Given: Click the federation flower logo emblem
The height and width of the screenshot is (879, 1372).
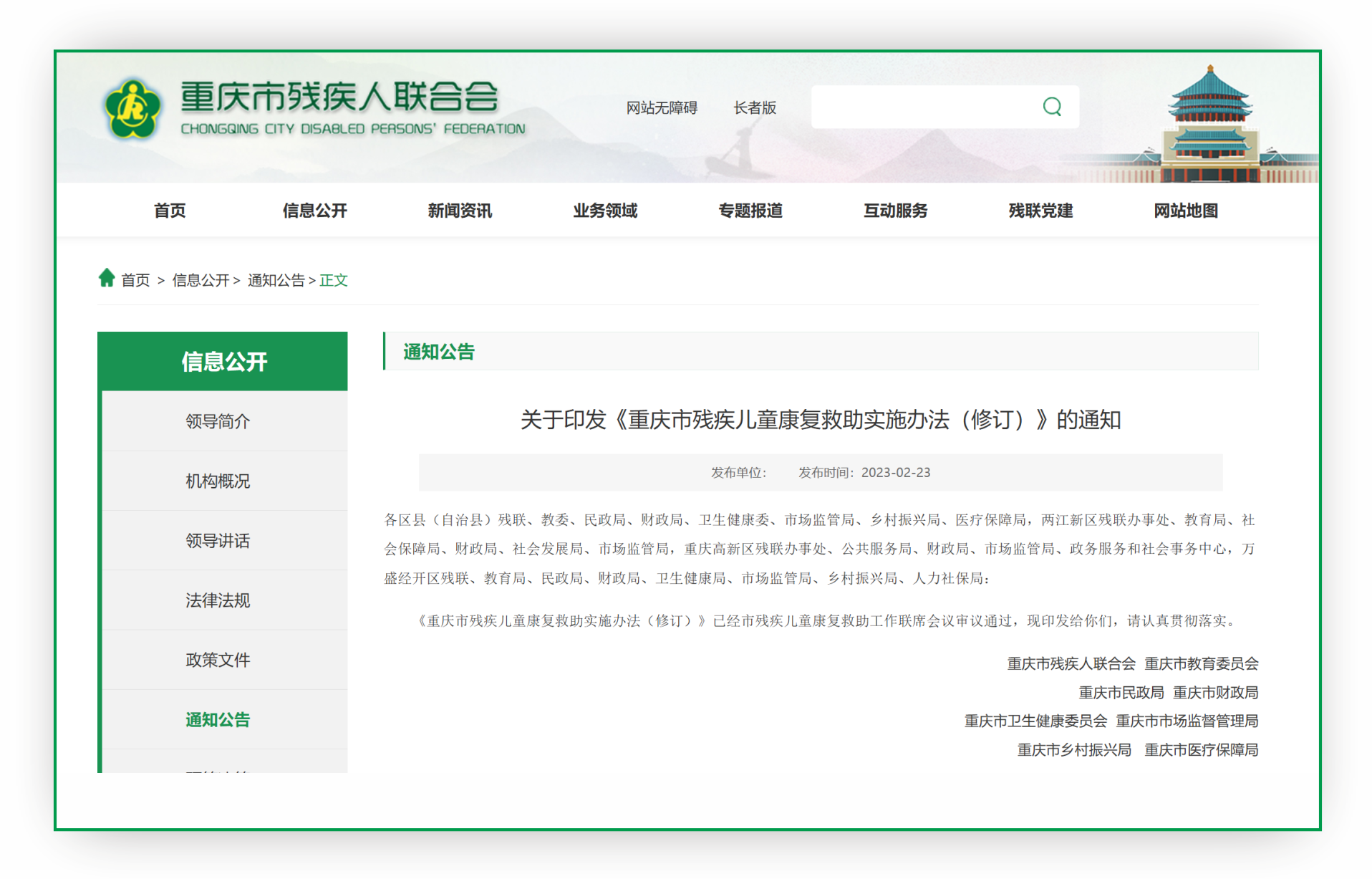Looking at the screenshot, I should point(133,109).
